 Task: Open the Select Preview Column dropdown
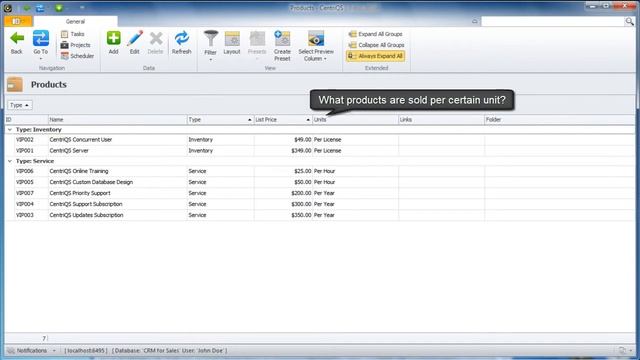(x=316, y=46)
